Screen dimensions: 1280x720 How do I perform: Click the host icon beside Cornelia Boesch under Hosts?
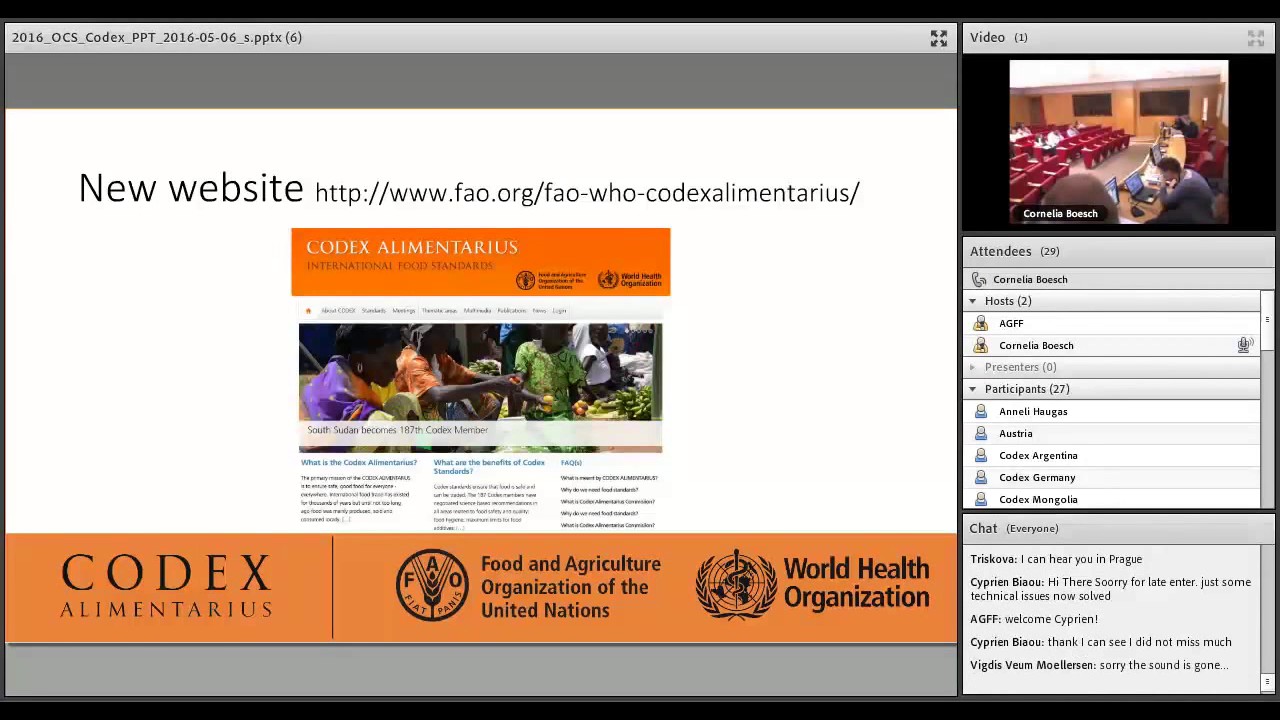[980, 345]
